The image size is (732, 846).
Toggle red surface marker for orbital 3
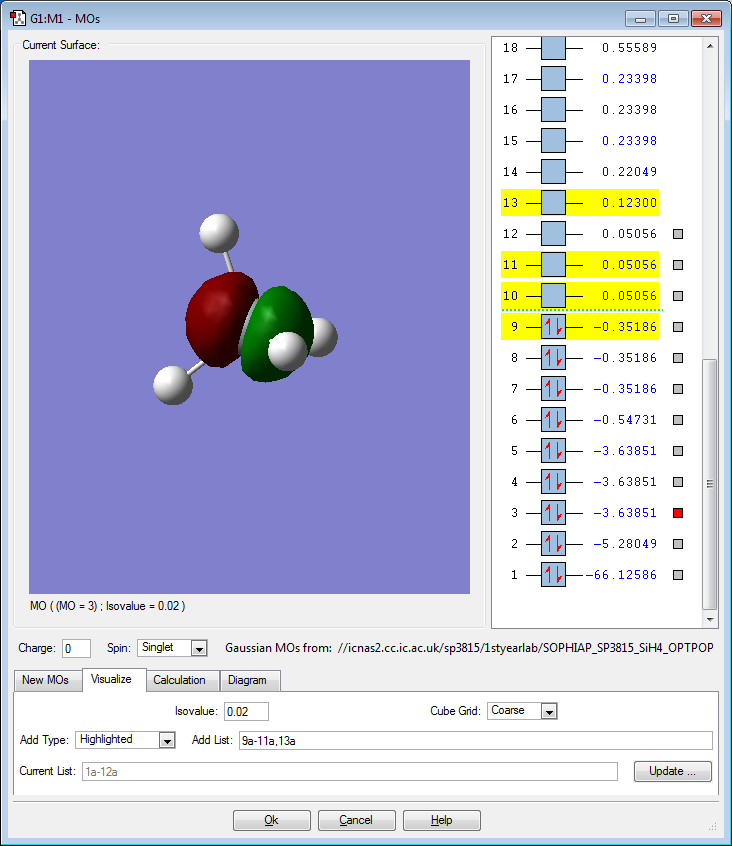tap(677, 513)
